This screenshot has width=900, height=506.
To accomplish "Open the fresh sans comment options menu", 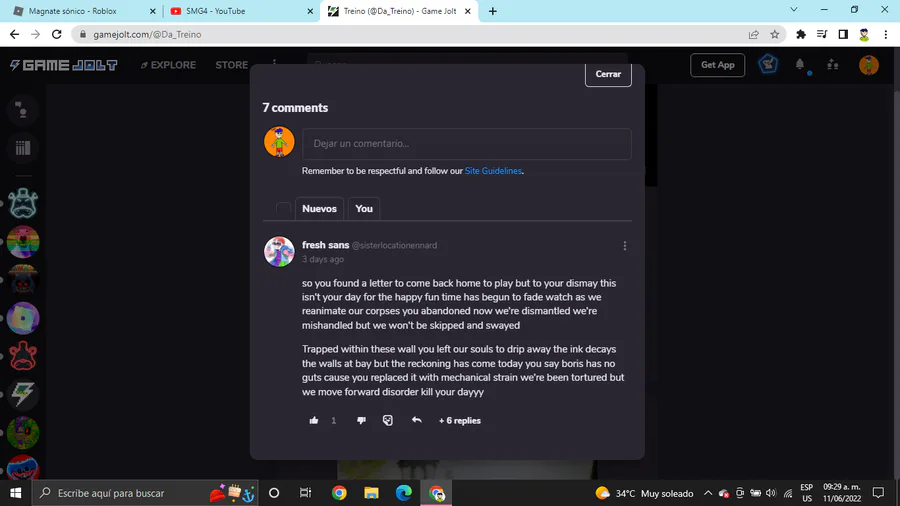I will [x=624, y=246].
